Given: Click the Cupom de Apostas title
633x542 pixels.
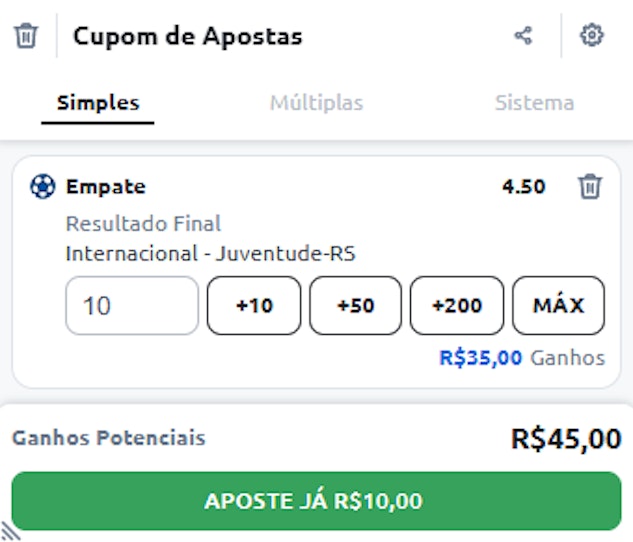Looking at the screenshot, I should pyautogui.click(x=188, y=36).
